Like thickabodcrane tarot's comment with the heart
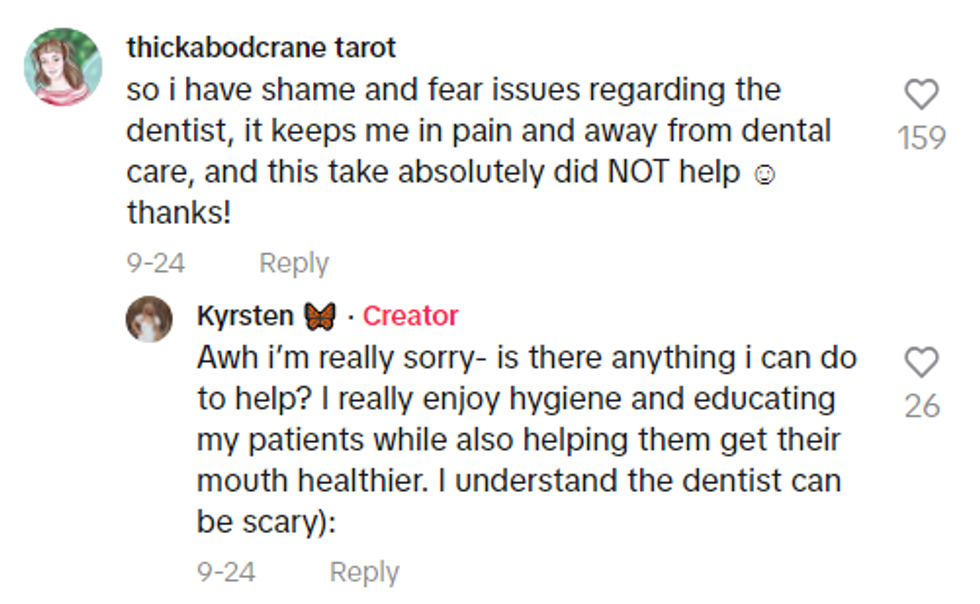 click(921, 95)
